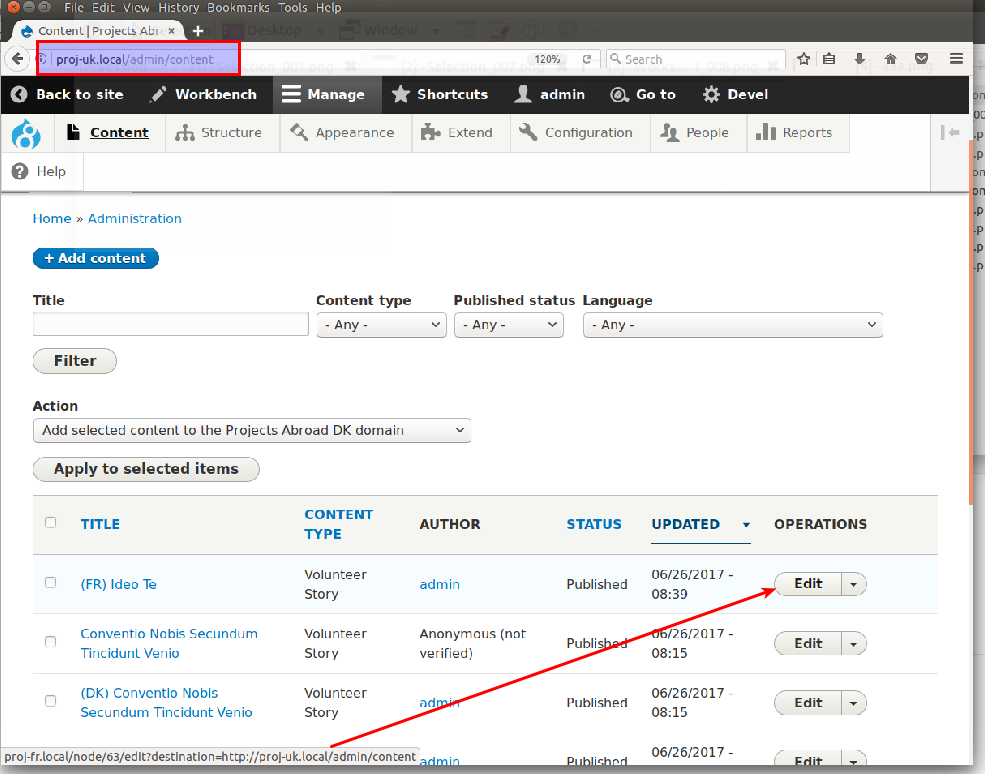Open (DK) Conventio Nobis Secundum link
The image size is (985, 774).
point(166,702)
